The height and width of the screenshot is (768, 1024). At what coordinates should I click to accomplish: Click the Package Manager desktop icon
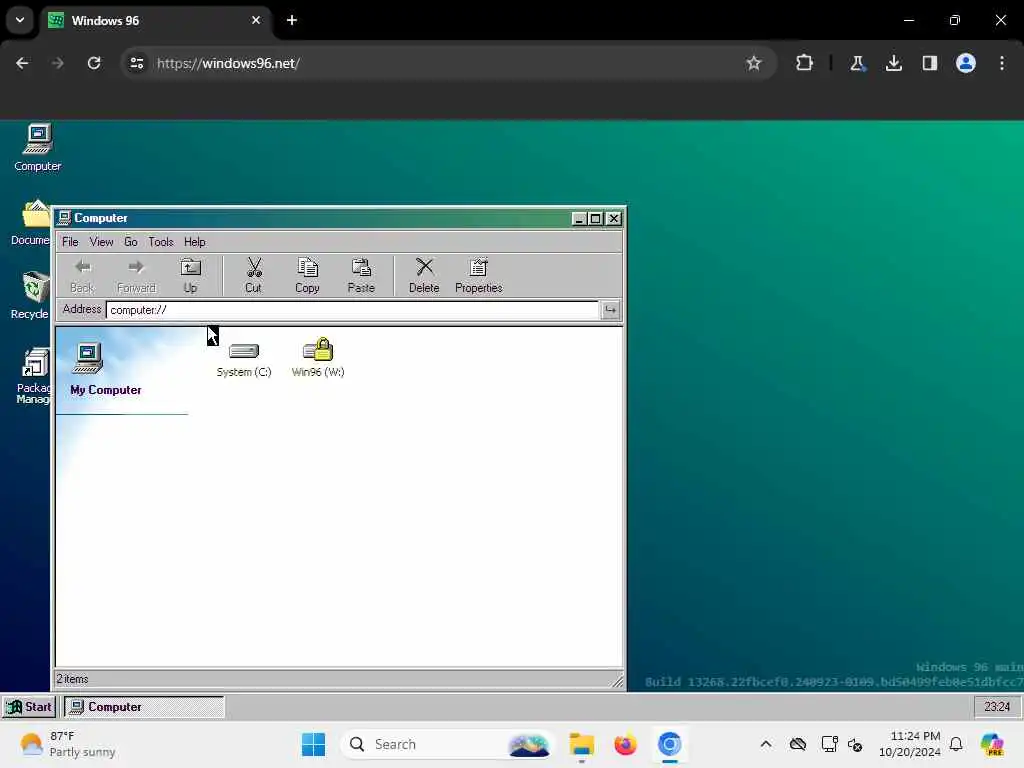33,376
